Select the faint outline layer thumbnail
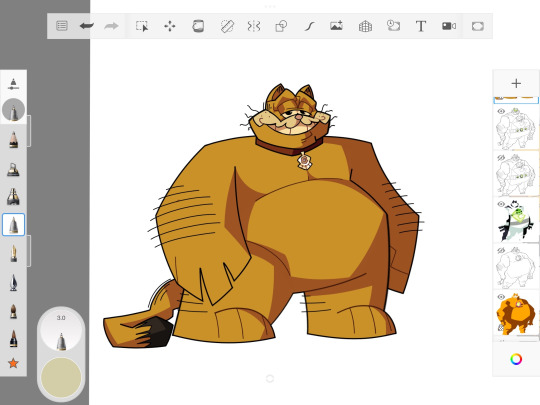Viewport: 540px width, 405px height. (x=516, y=266)
